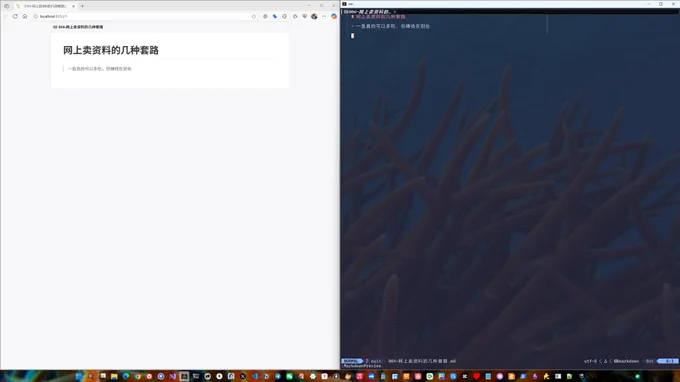
Task: Open the browser profile avatar
Action: click(x=314, y=16)
